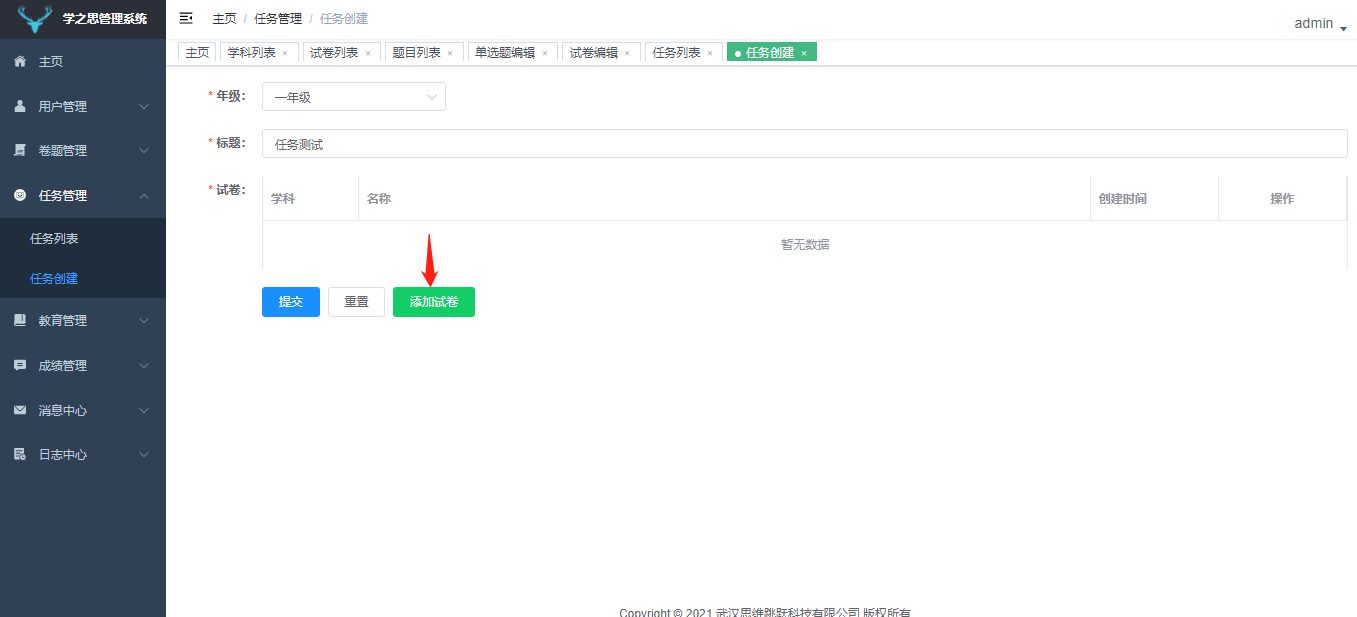Select the 用户管理 user management icon
This screenshot has width=1357, height=617.
tap(22, 105)
